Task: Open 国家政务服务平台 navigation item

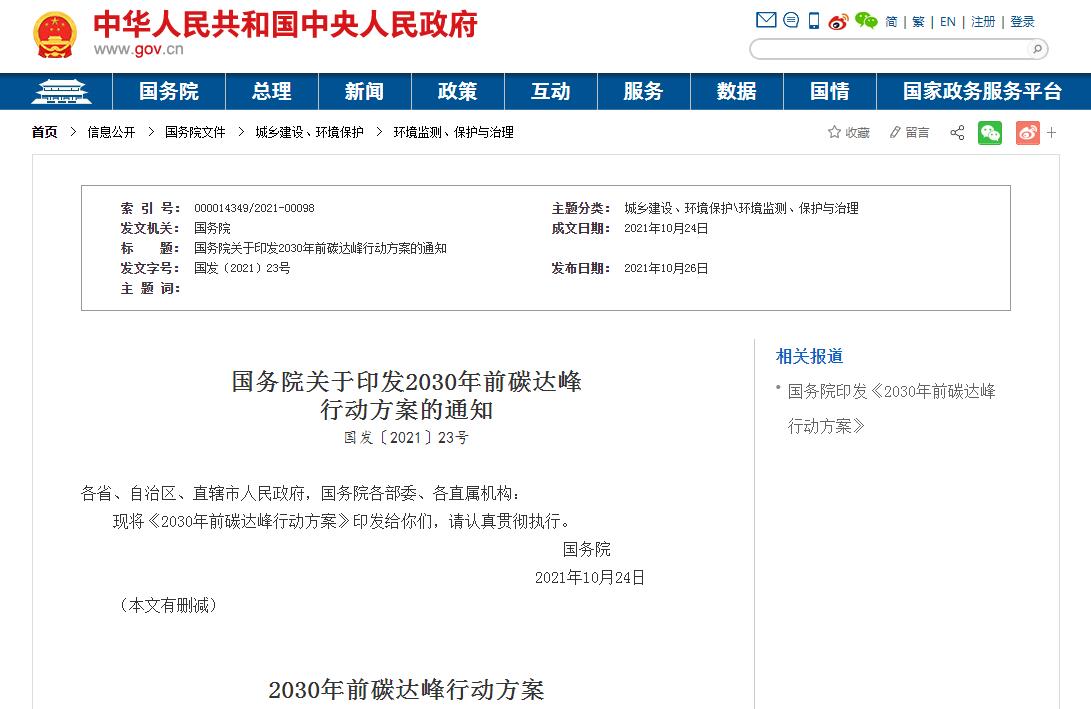Action: pyautogui.click(x=982, y=91)
